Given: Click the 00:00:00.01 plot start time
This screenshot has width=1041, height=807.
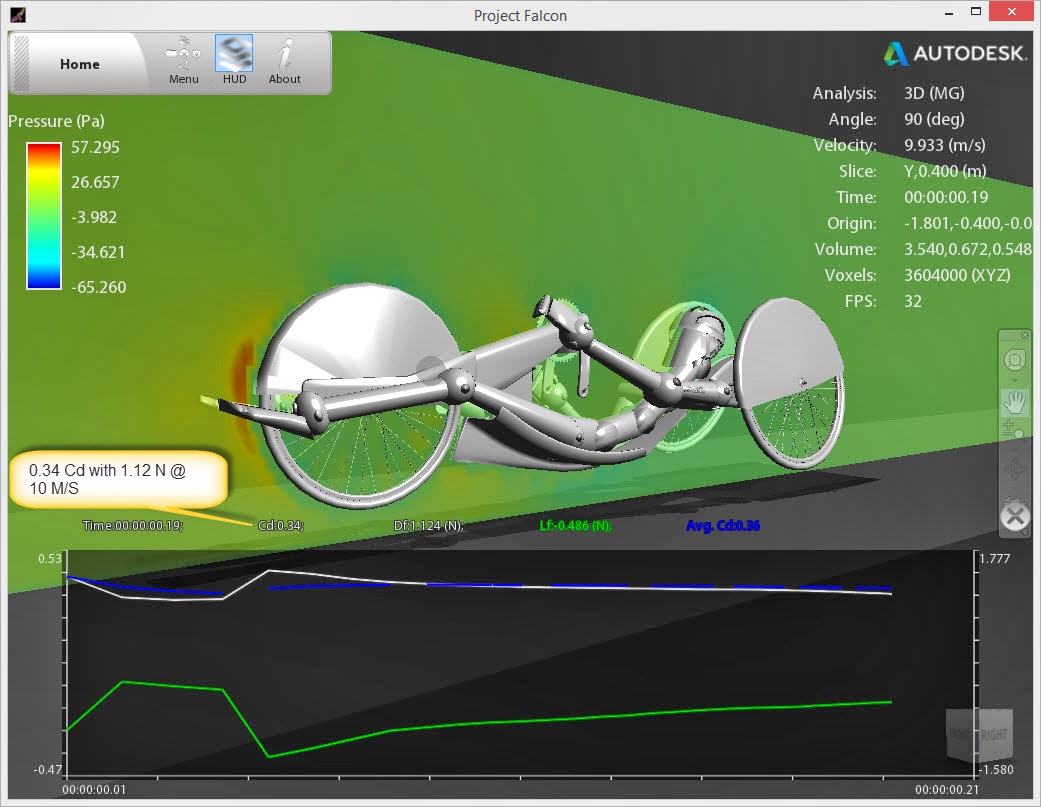Looking at the screenshot, I should point(94,789).
